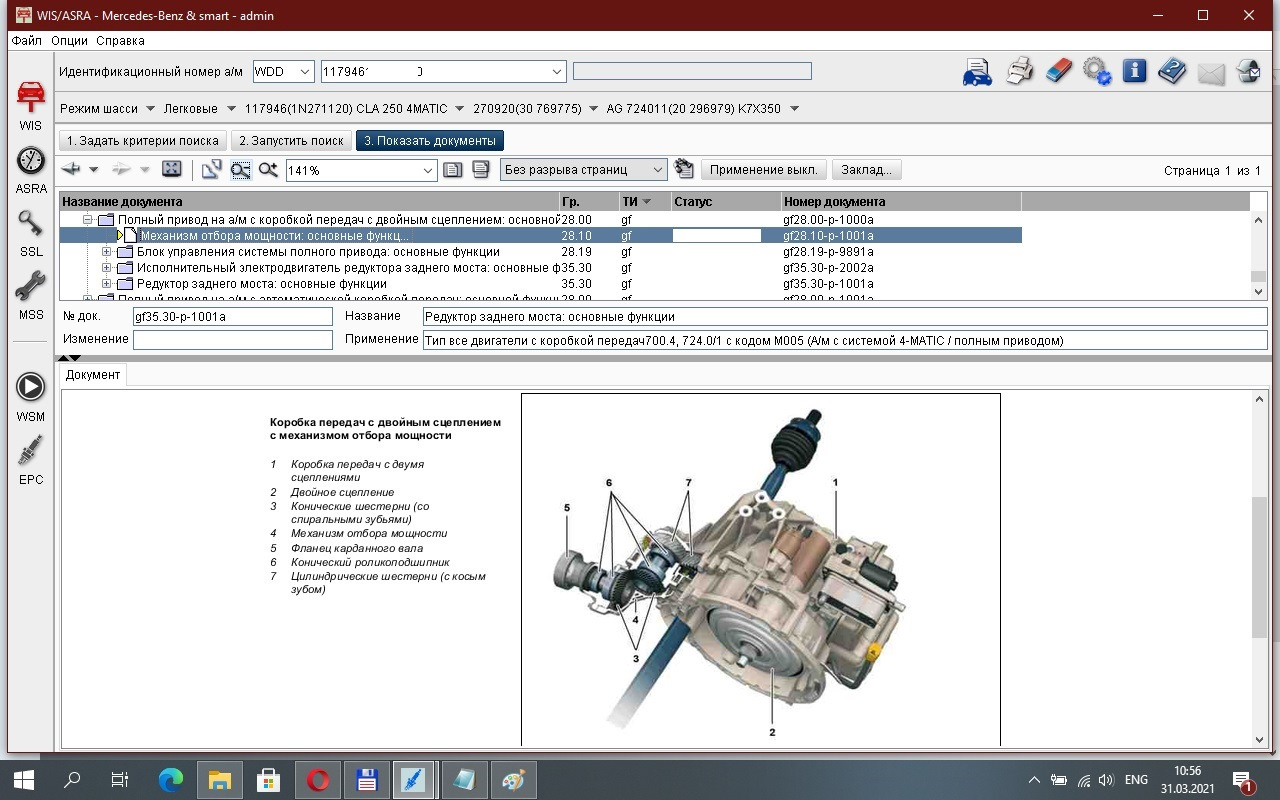Screen dimensions: 1280x800
Task: Click the Название документа column header
Action: pos(308,202)
